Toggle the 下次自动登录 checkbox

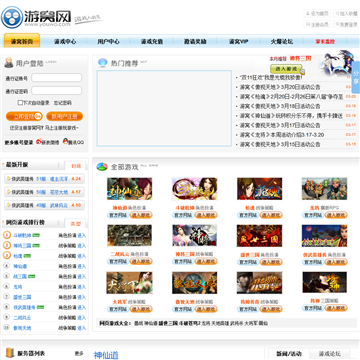(20, 103)
